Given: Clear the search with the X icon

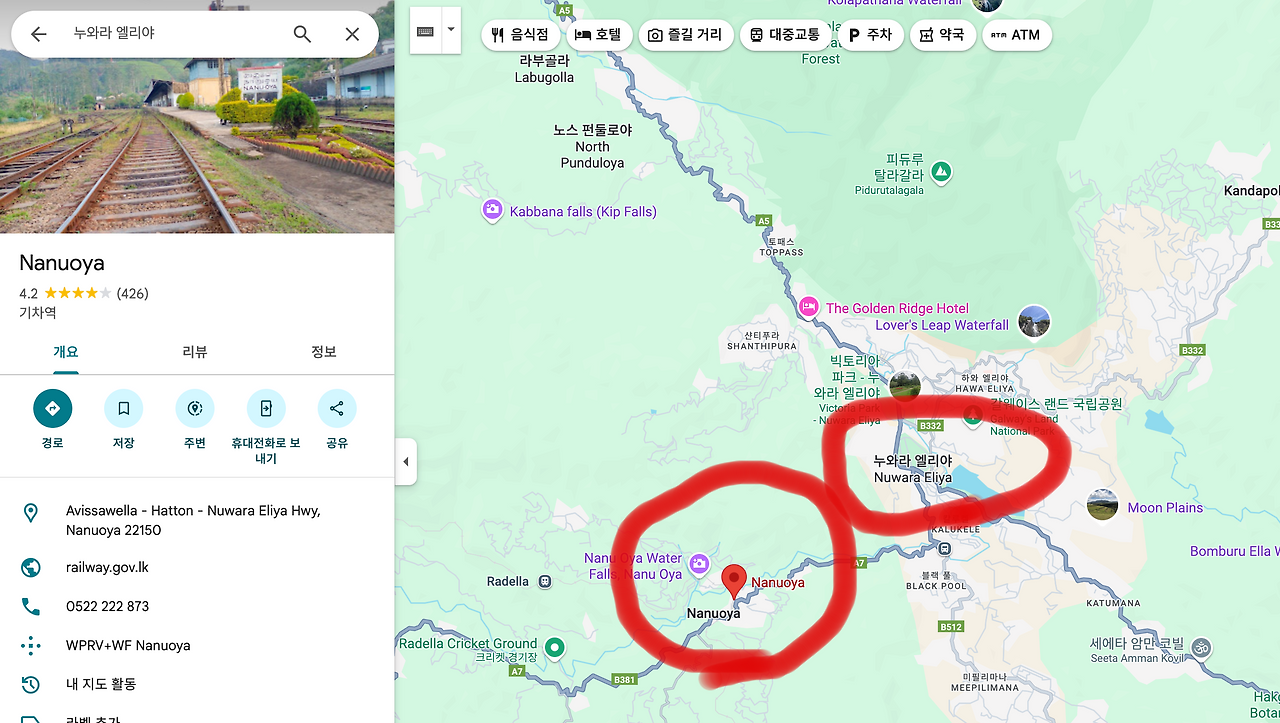Looking at the screenshot, I should click(352, 34).
